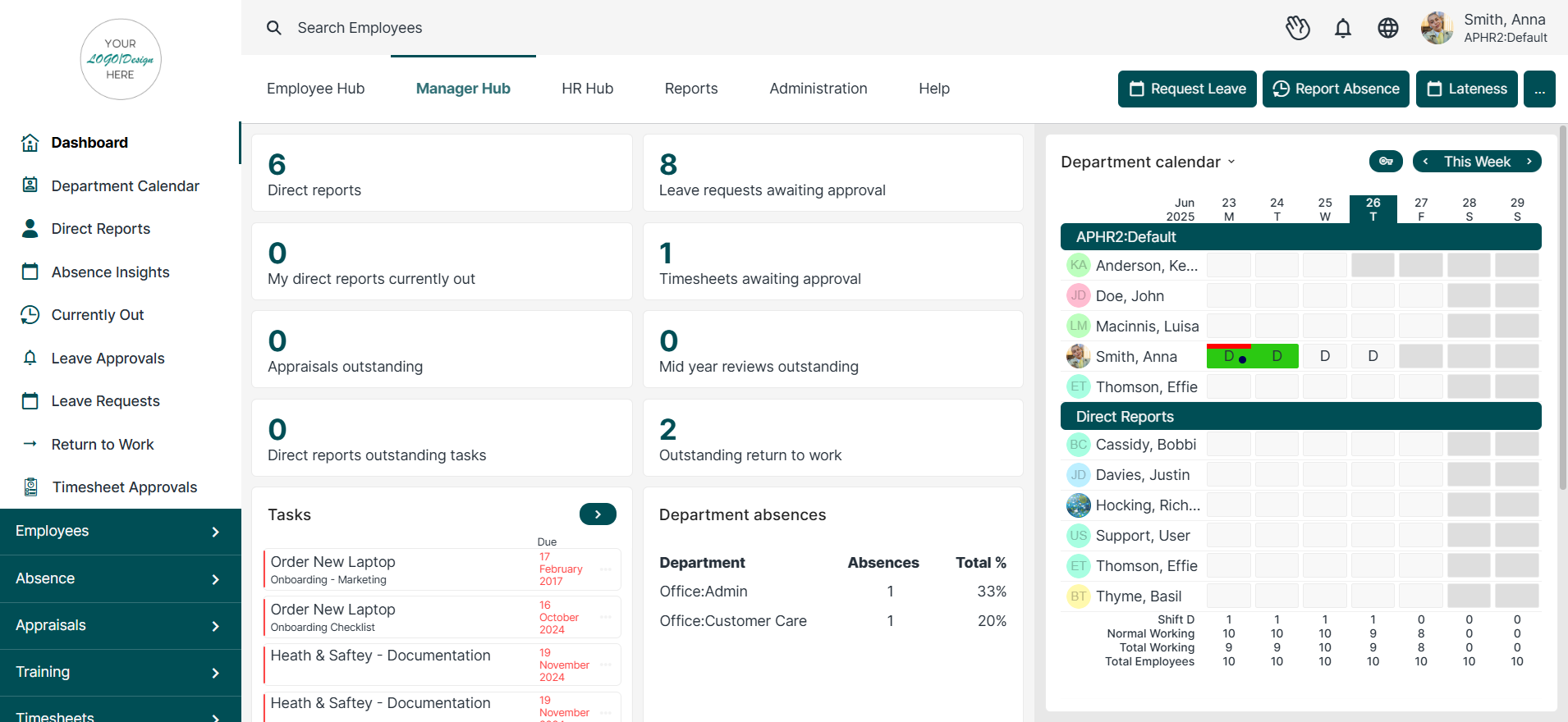
Task: Click the Report Absence button
Action: (1336, 89)
